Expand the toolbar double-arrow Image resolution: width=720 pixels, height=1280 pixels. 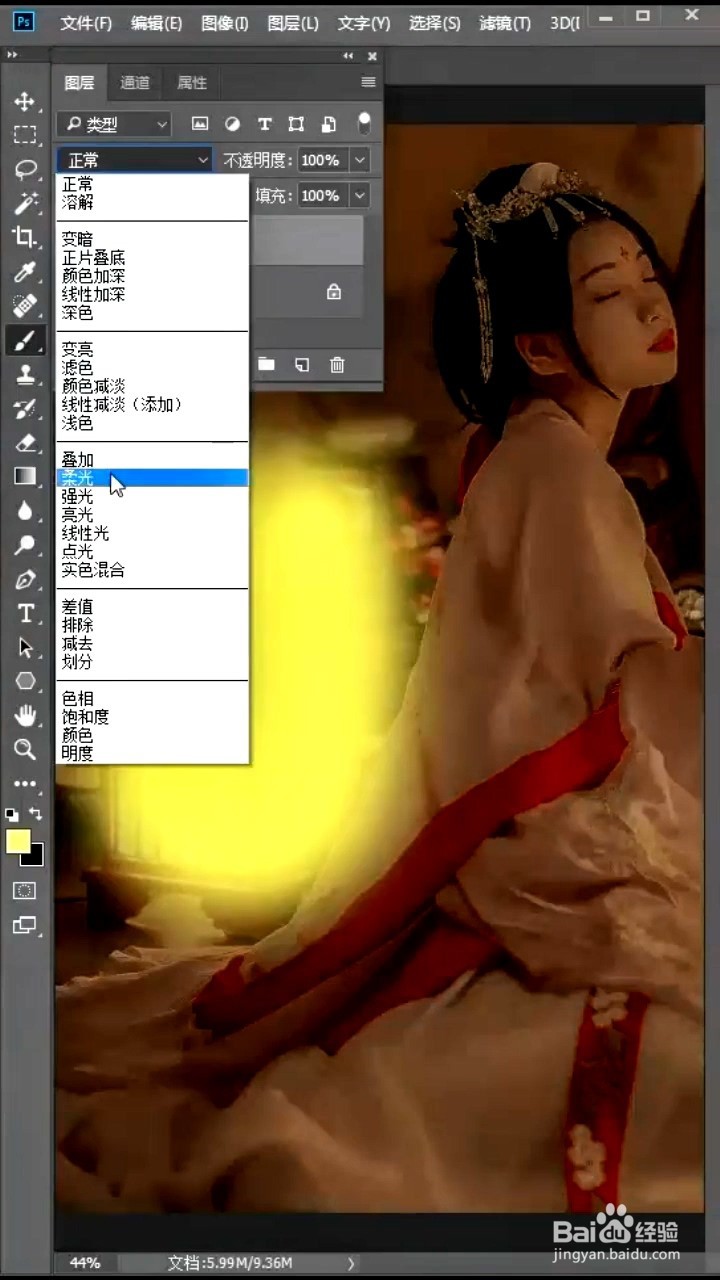12,55
